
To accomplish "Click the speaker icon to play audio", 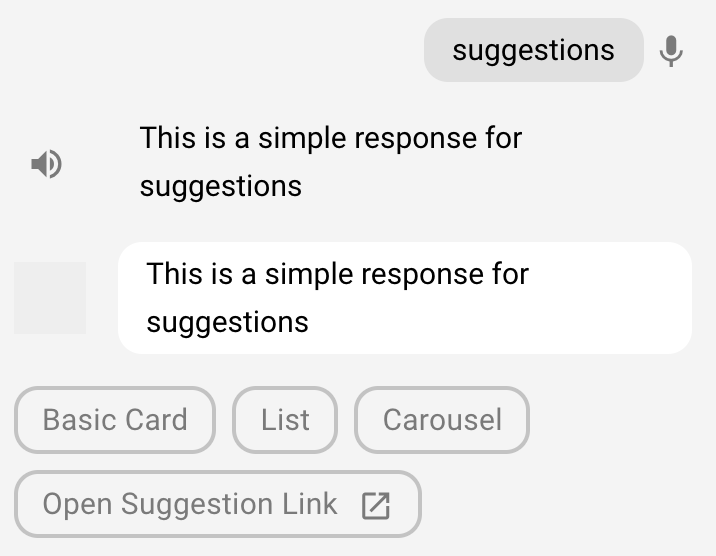I will [x=46, y=163].
